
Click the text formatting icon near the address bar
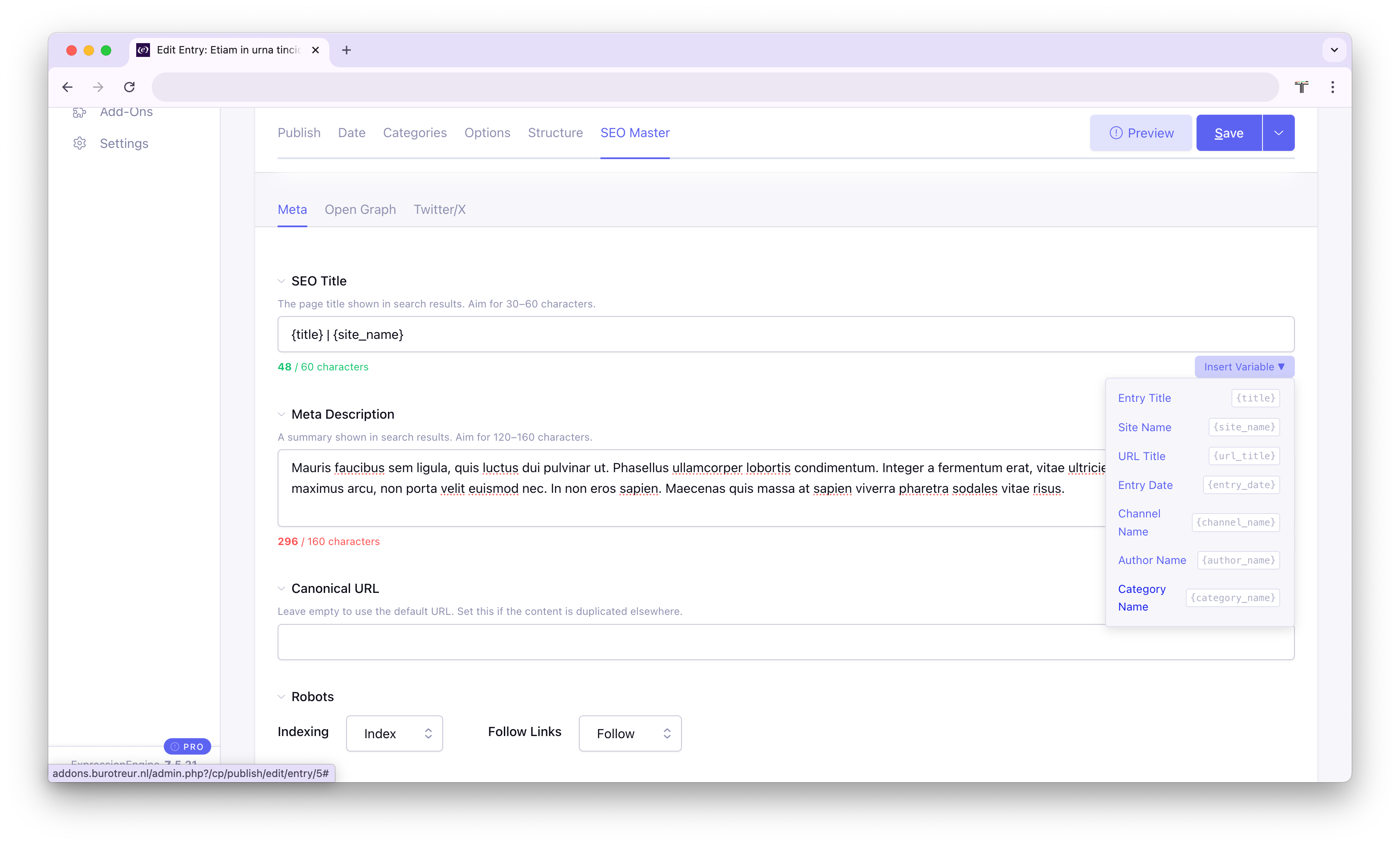tap(1302, 86)
